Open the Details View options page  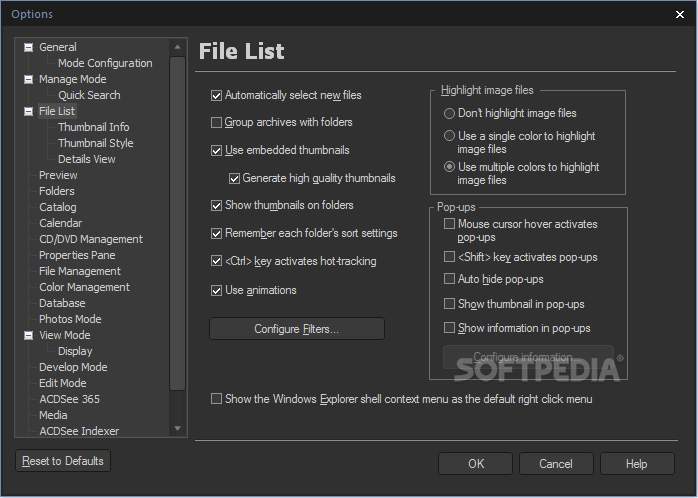click(x=86, y=159)
